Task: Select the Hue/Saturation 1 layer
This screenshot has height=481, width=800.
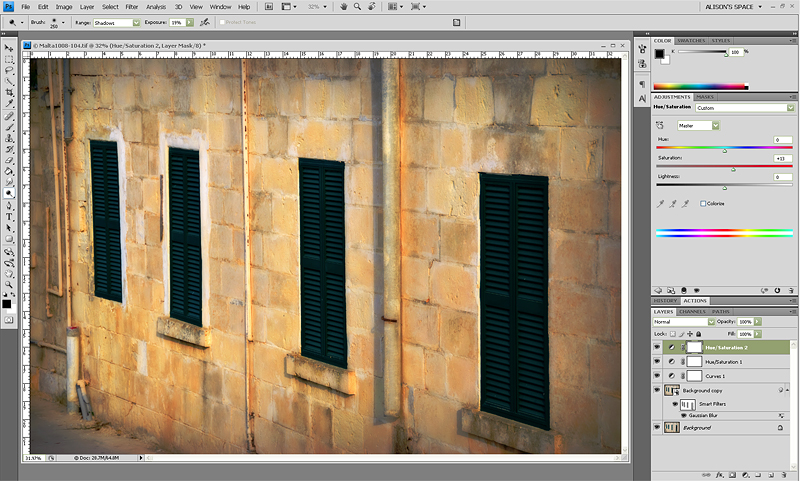Action: tap(723, 361)
